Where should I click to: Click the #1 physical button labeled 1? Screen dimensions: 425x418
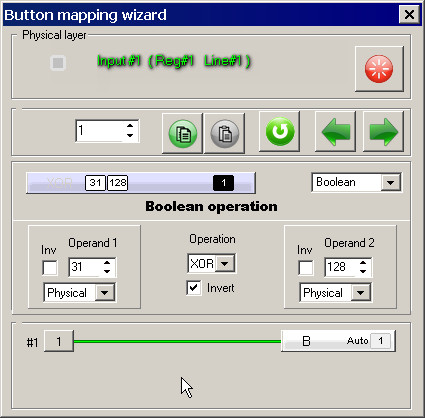click(x=59, y=341)
